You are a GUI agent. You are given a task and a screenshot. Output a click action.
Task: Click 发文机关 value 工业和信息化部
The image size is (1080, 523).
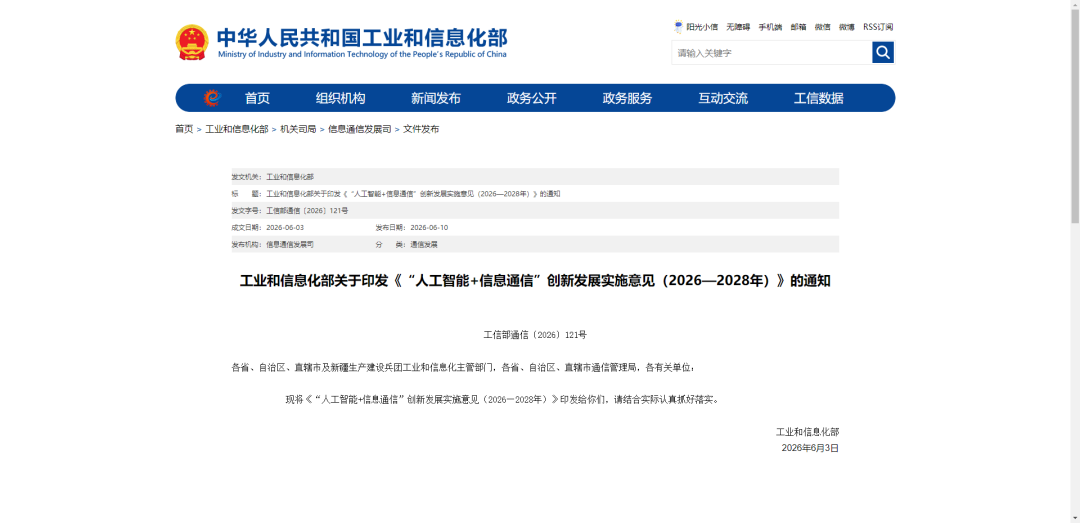(x=290, y=177)
